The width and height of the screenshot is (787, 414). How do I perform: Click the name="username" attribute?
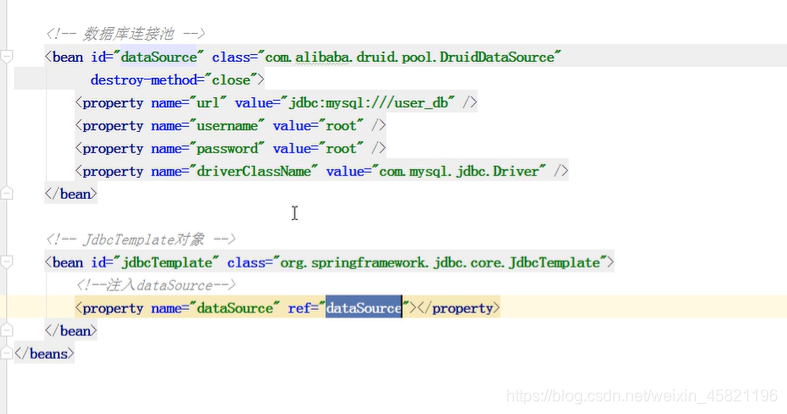point(208,125)
